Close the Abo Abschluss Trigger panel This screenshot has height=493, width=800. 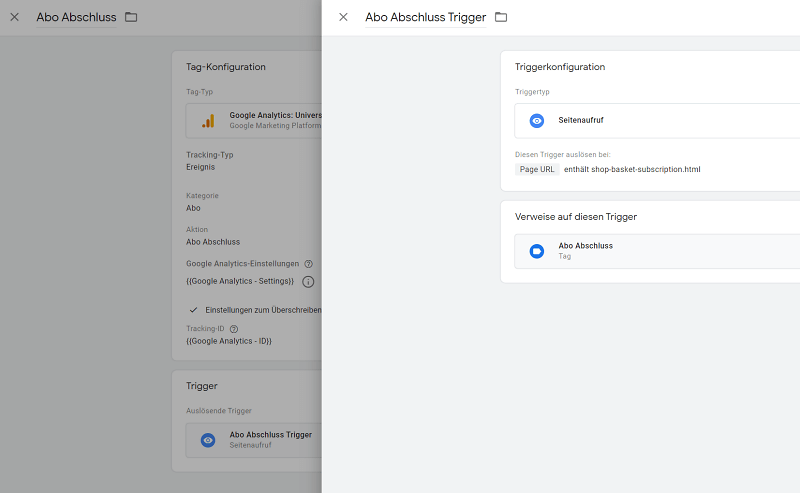[x=343, y=17]
